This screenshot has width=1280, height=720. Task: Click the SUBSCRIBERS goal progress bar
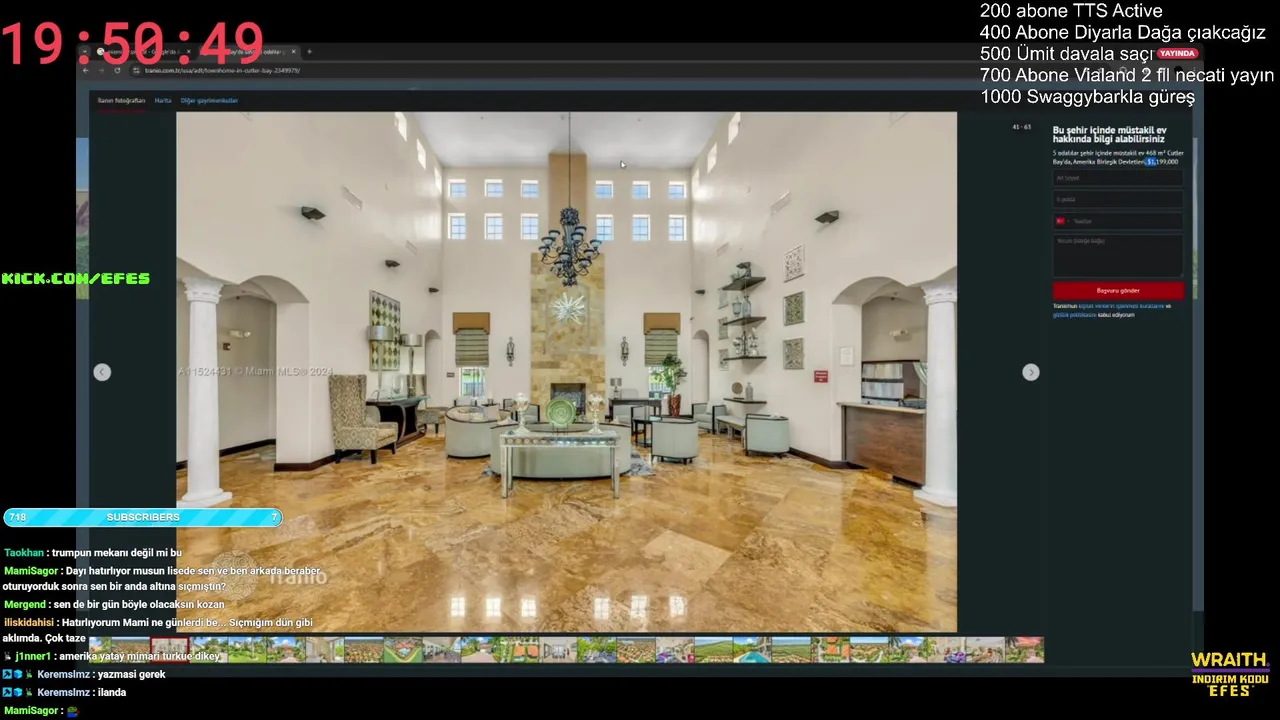(142, 517)
